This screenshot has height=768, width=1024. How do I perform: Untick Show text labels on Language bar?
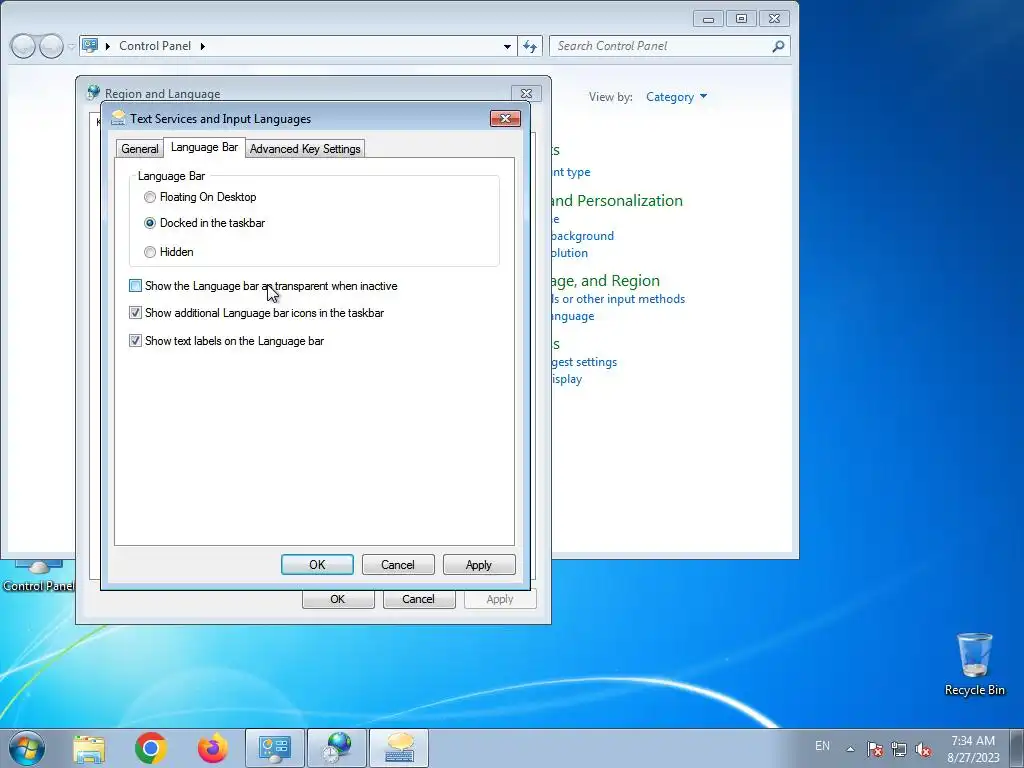click(x=135, y=340)
